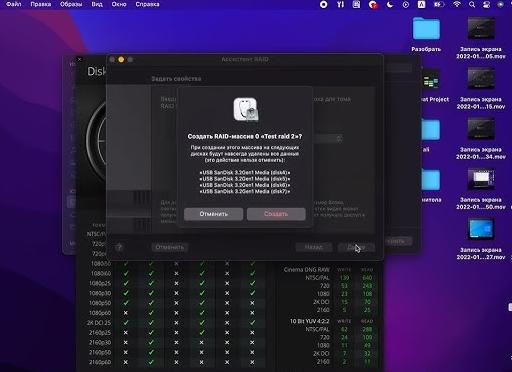Click the play circle icon in the menu bar
The image size is (512, 372).
point(406,4)
